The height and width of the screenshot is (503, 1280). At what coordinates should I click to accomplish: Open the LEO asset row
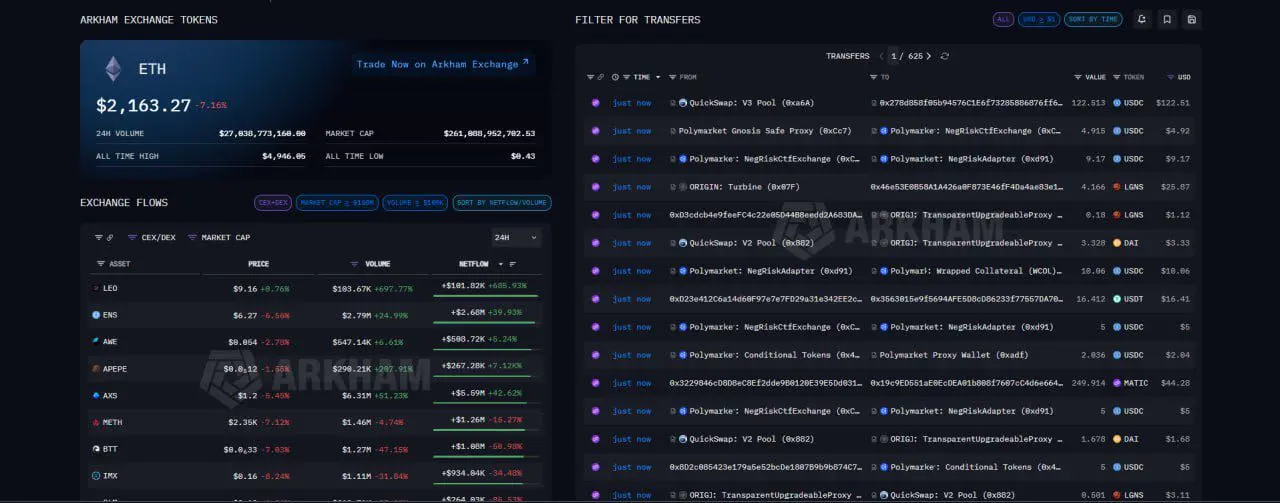point(315,288)
